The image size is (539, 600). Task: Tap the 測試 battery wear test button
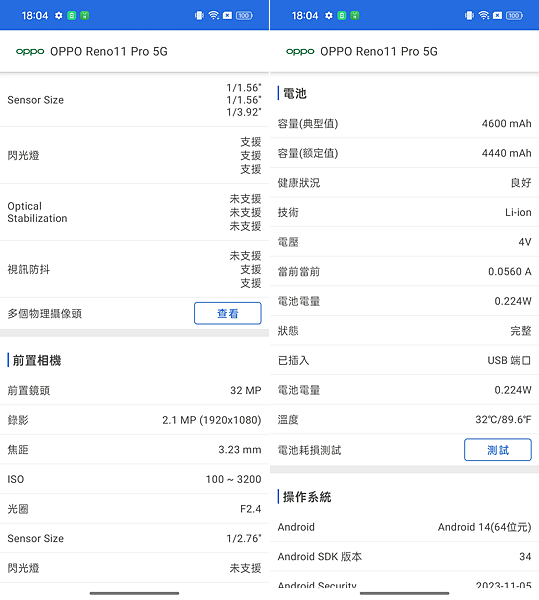[x=498, y=450]
